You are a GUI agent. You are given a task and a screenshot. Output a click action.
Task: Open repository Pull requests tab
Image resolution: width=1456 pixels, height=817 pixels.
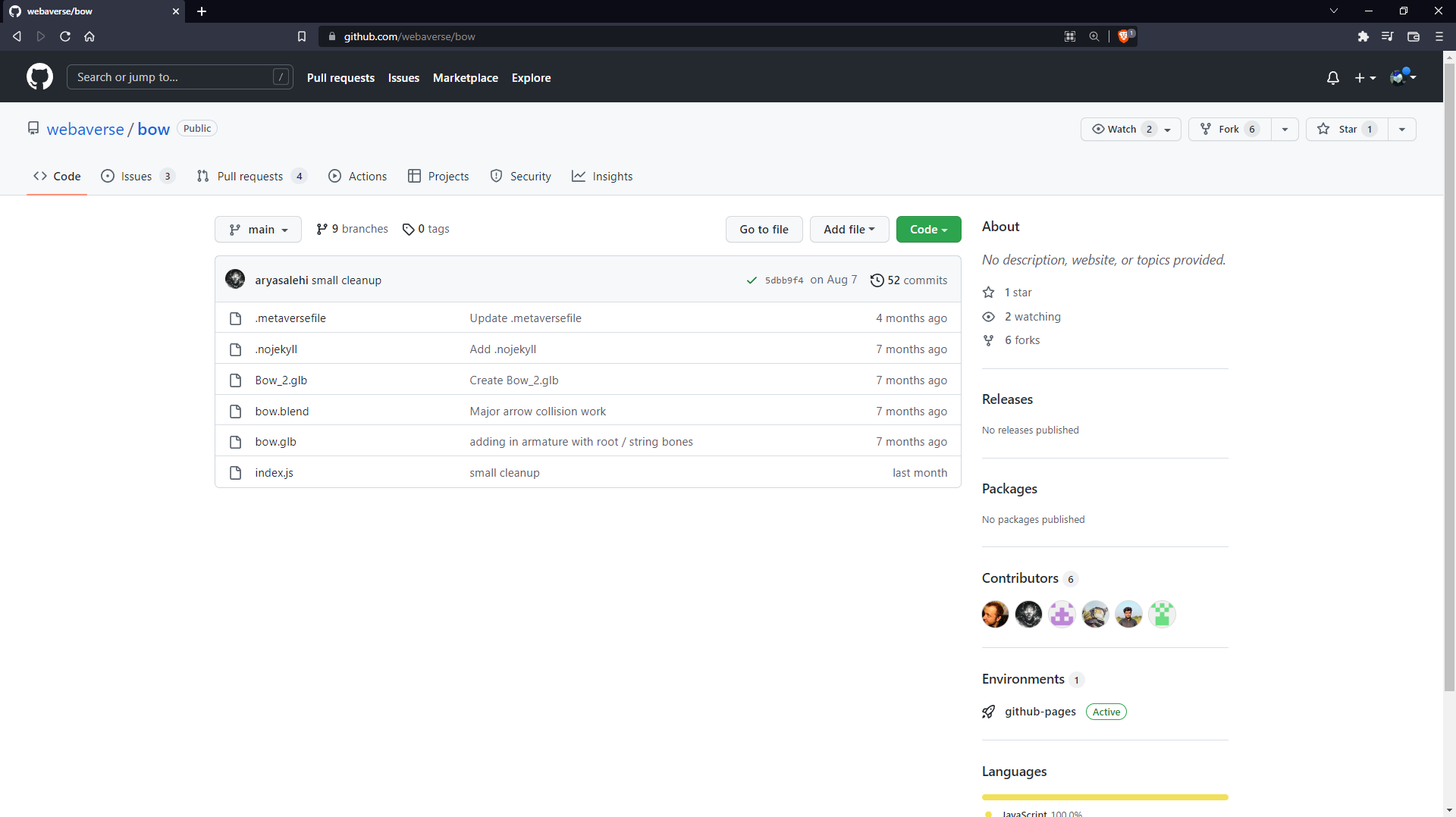pyautogui.click(x=251, y=177)
